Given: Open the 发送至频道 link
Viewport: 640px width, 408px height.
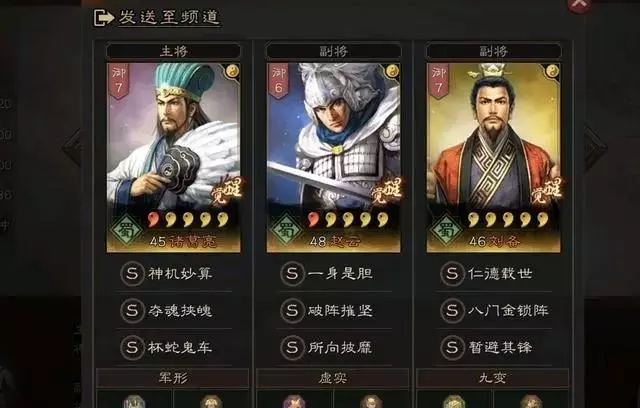Looking at the screenshot, I should pyautogui.click(x=169, y=17).
